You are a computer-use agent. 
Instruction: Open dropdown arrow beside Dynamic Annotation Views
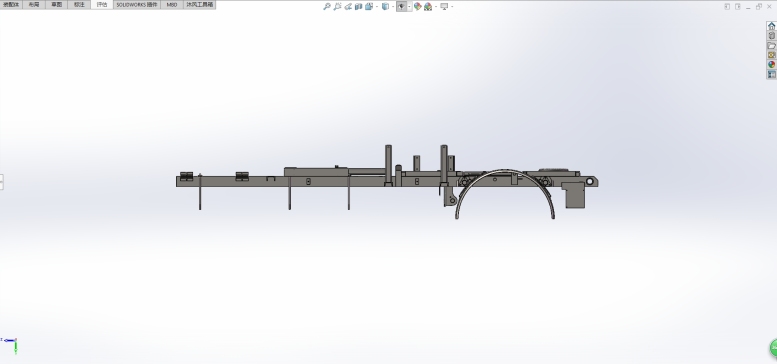coord(377,6)
